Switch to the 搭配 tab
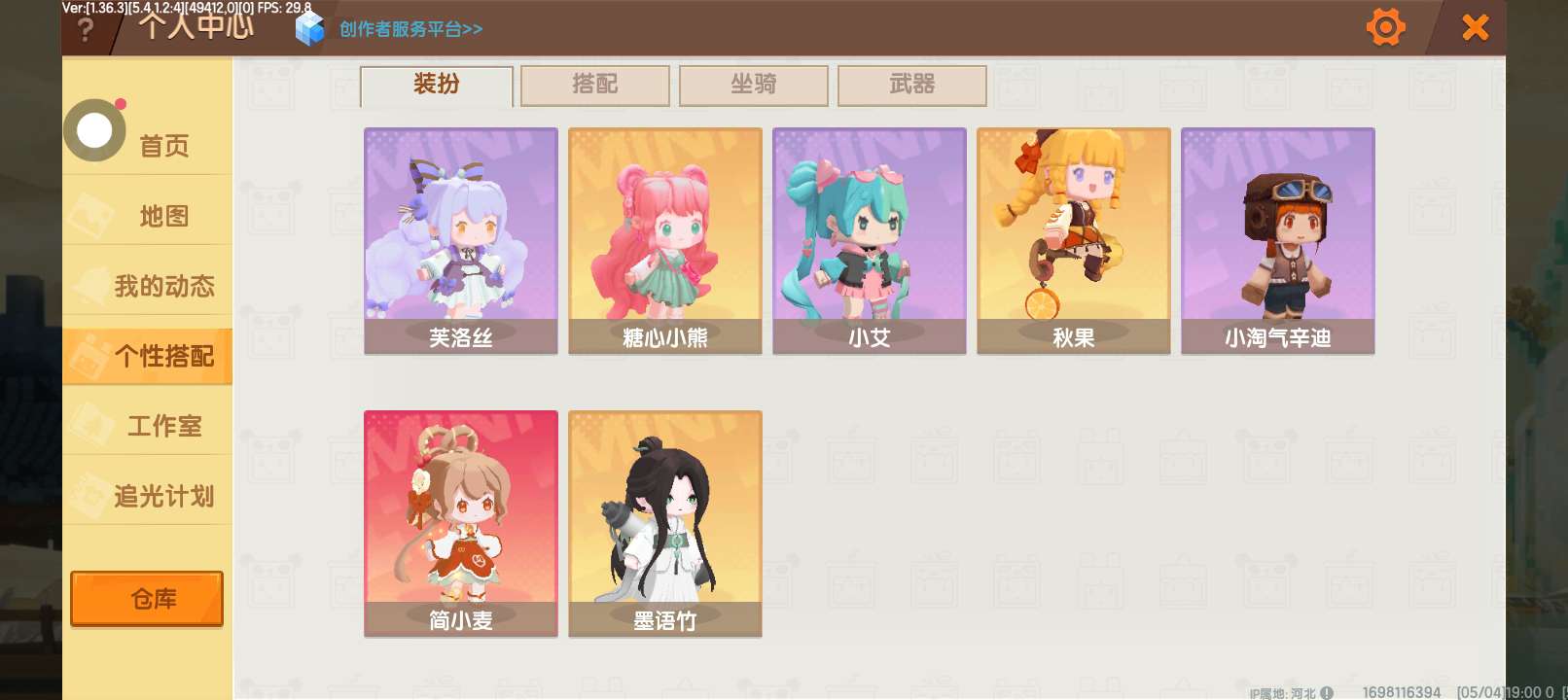Image resolution: width=1568 pixels, height=700 pixels. click(595, 86)
